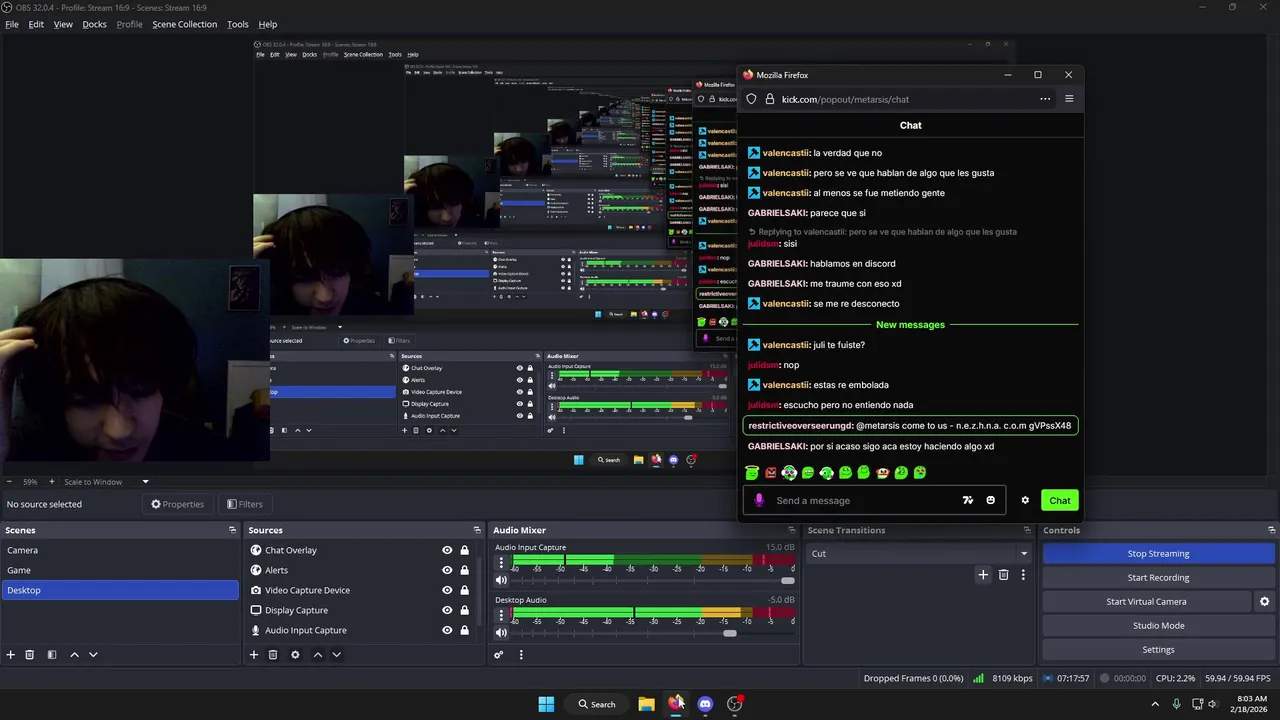Undock the Sources panel
1280x720 pixels.
(477, 530)
